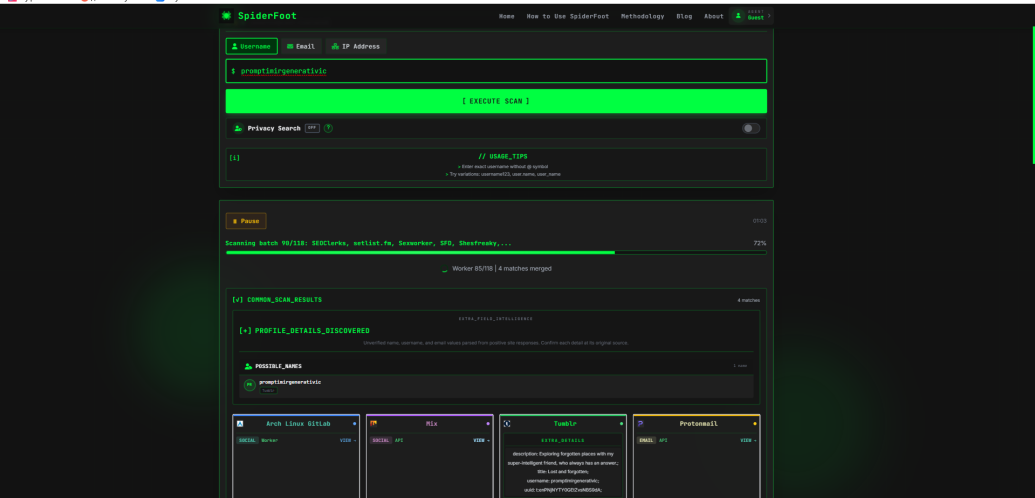Viewport: 1035px width, 498px height.
Task: Click the EXECUTE SCAN button
Action: click(x=496, y=101)
